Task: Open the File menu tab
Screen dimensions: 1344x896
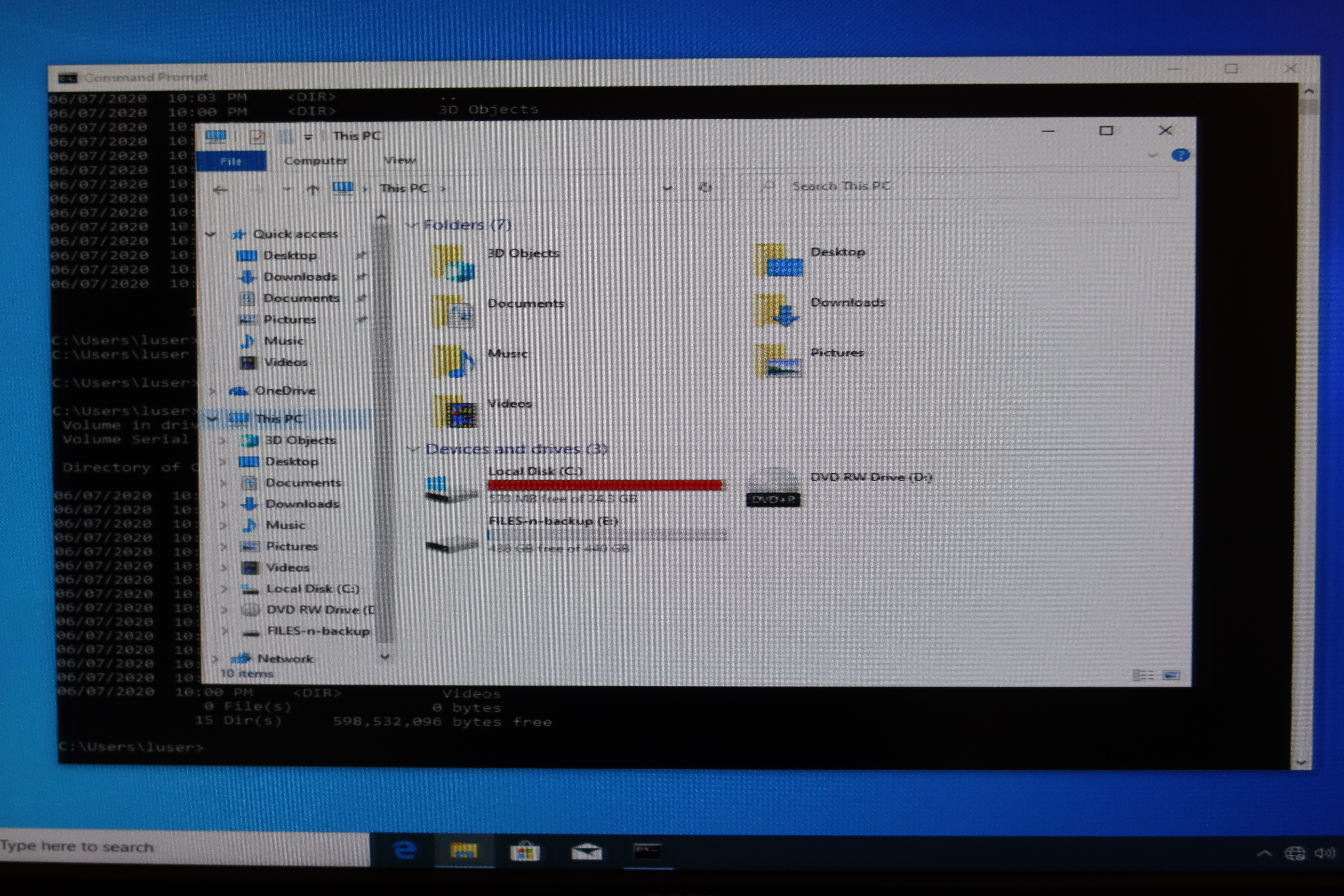Action: click(x=231, y=162)
